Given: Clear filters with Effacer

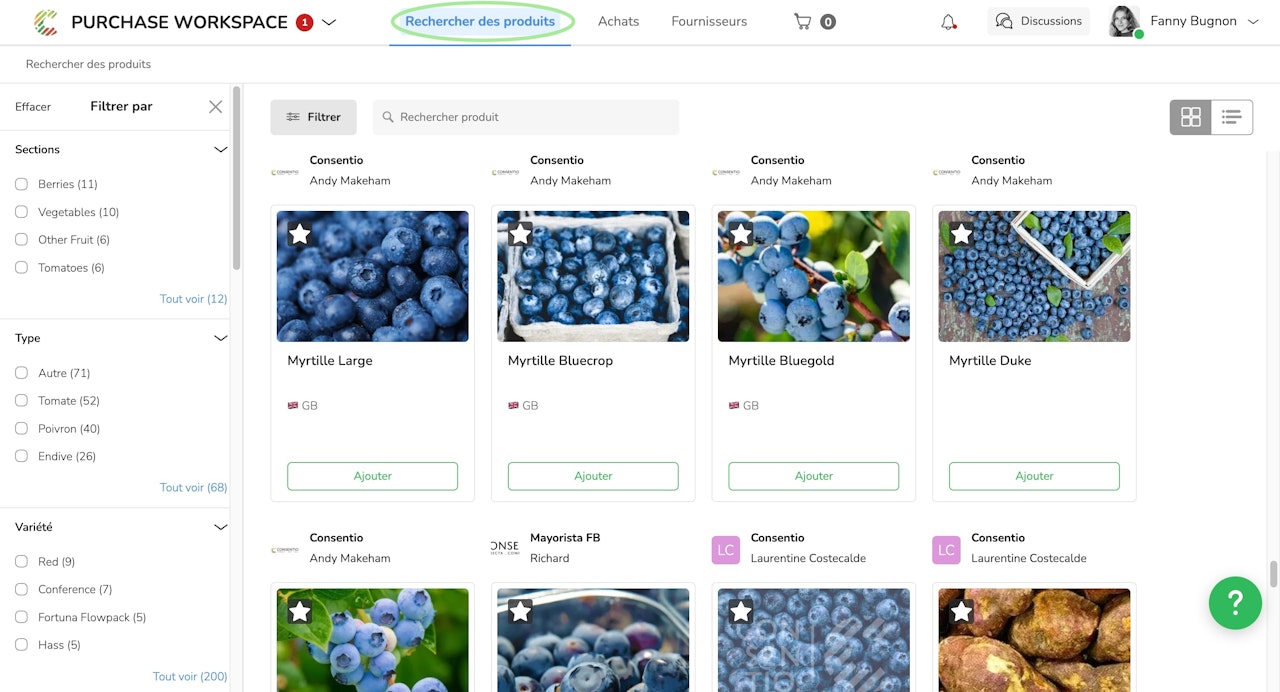Looking at the screenshot, I should pyautogui.click(x=33, y=107).
